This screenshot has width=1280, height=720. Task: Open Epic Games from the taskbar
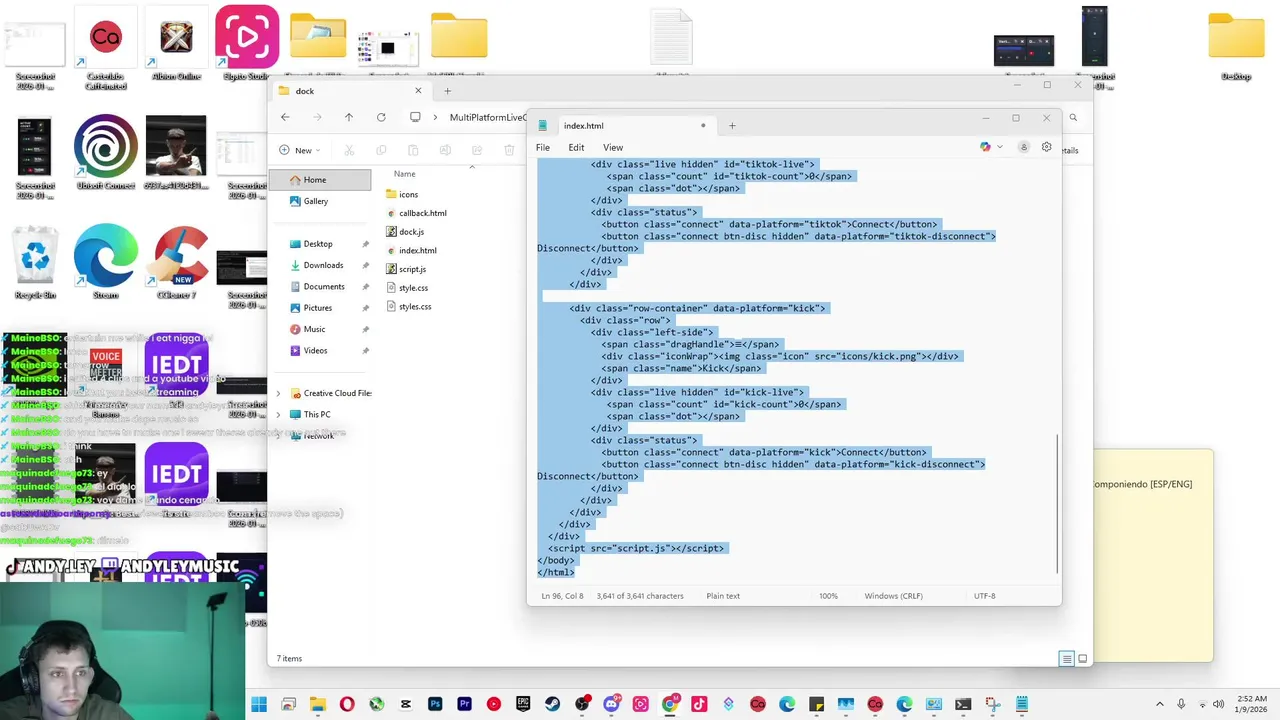pyautogui.click(x=523, y=705)
